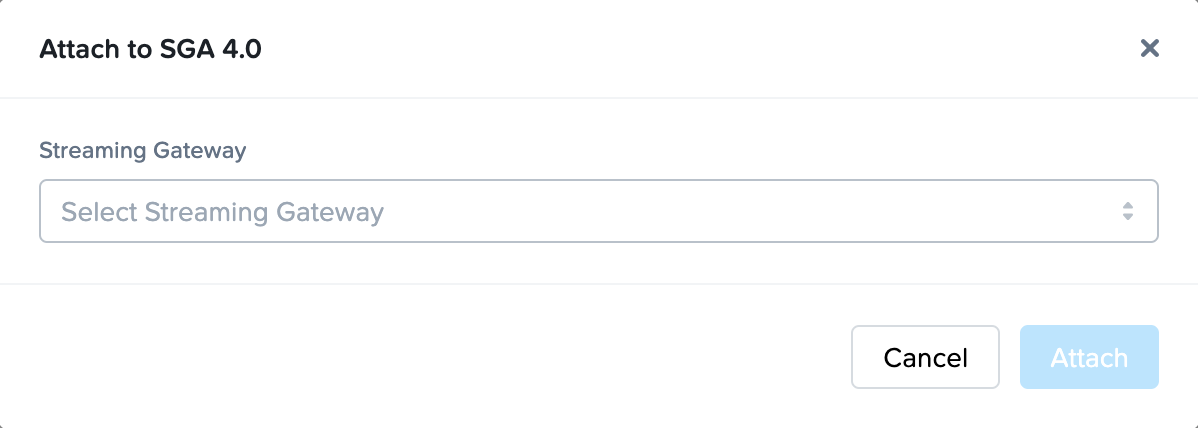Toggle the gateway selector's sort-arrow icon

point(1127,211)
